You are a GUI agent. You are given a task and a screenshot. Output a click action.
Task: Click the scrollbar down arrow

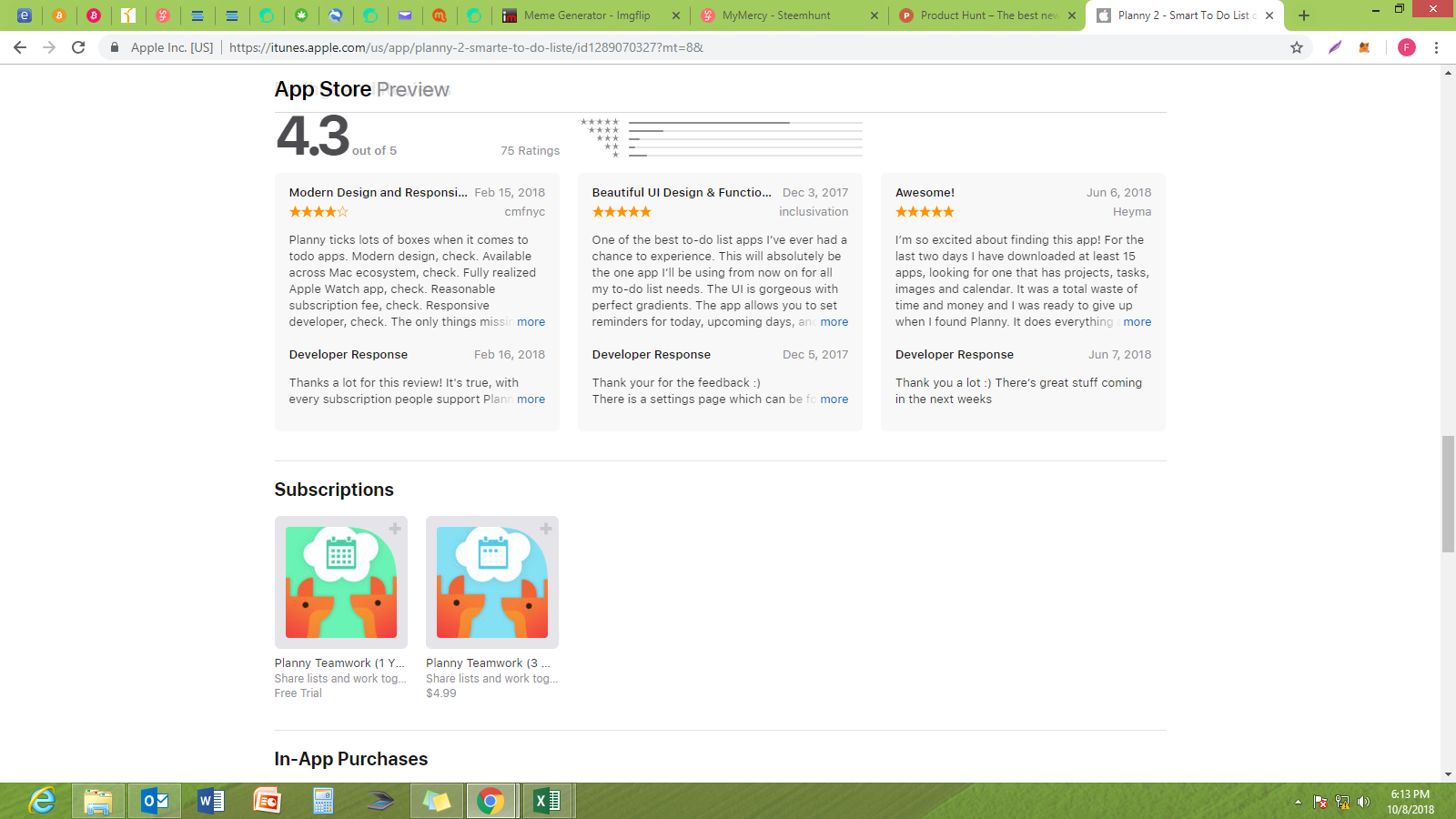pyautogui.click(x=1448, y=774)
